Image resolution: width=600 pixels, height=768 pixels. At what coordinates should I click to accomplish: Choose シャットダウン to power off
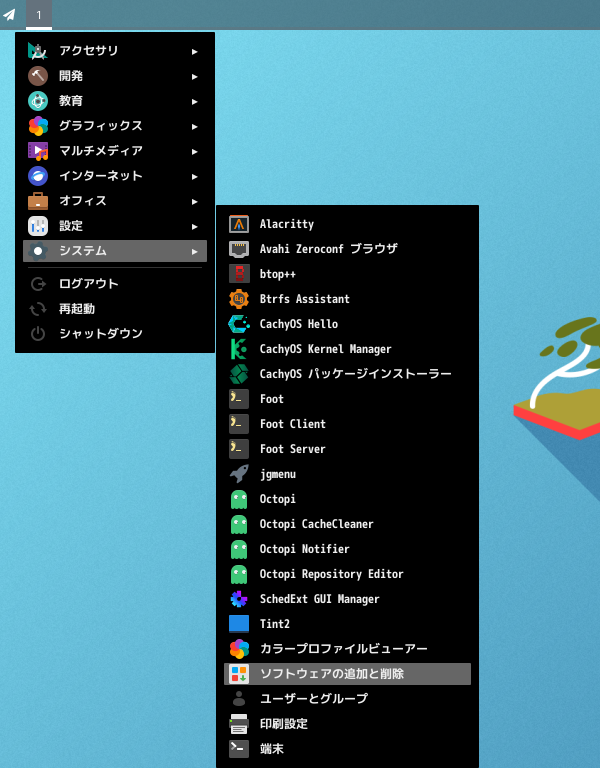[x=115, y=334]
